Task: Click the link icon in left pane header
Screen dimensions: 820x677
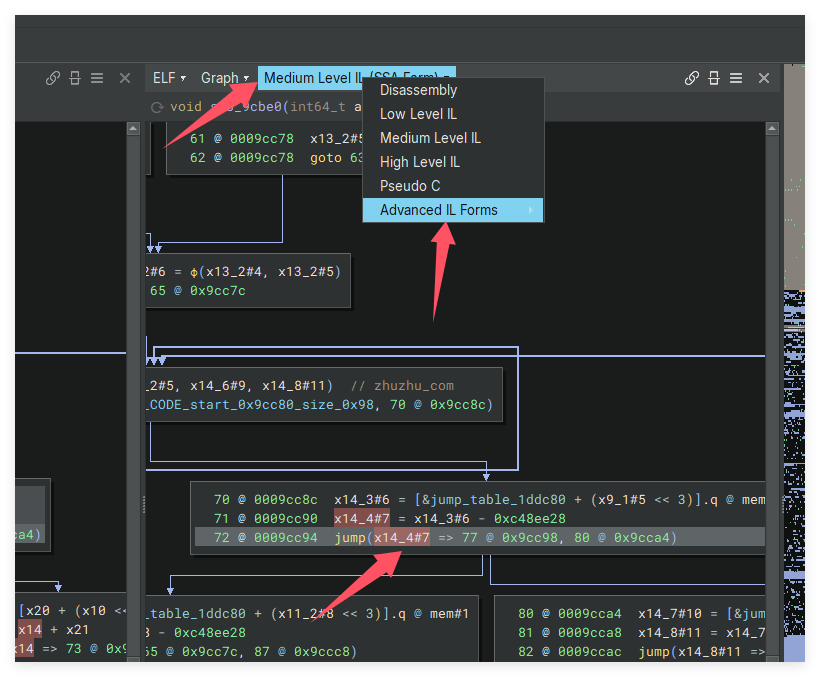Action: (52, 78)
